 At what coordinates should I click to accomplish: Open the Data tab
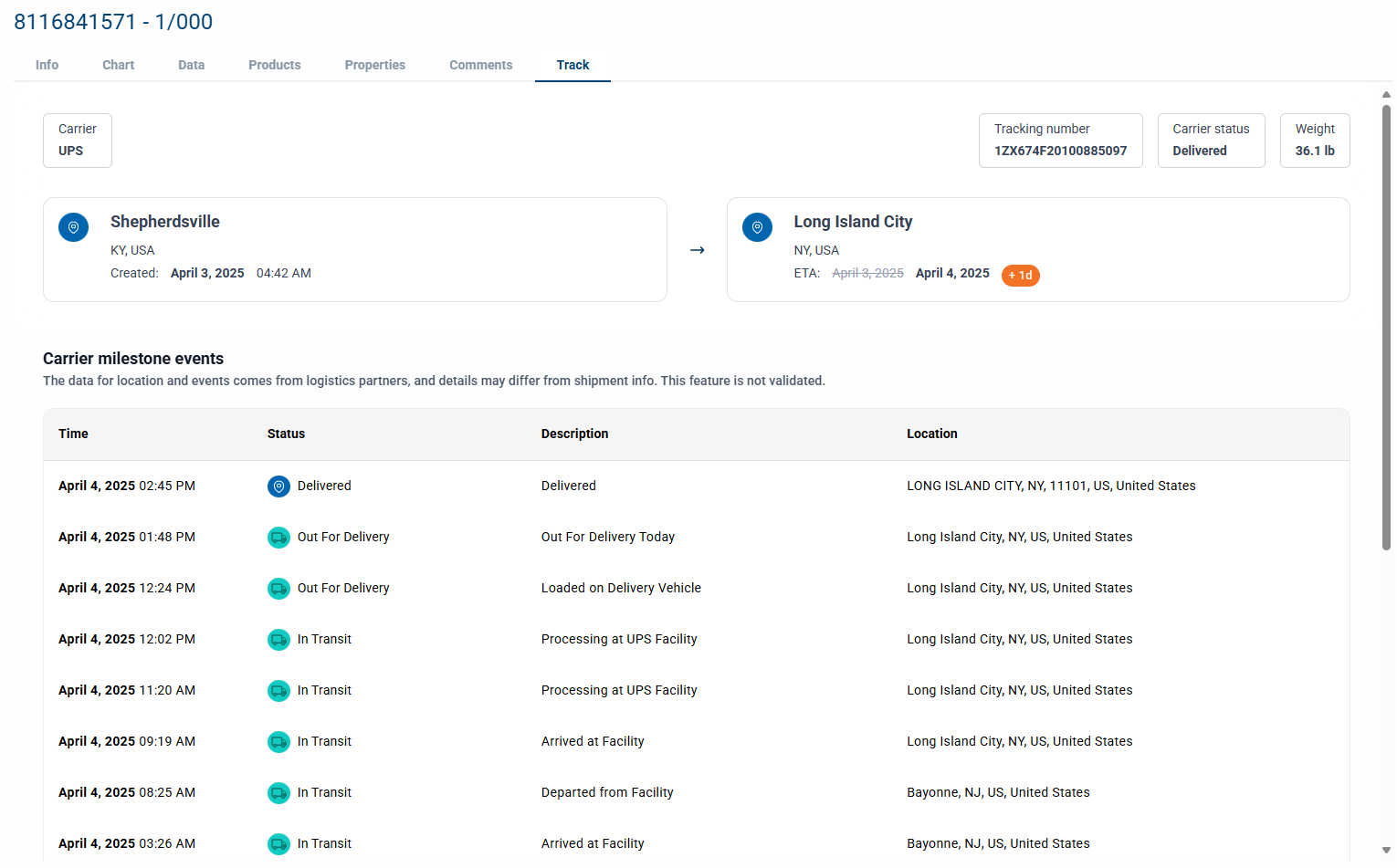191,65
